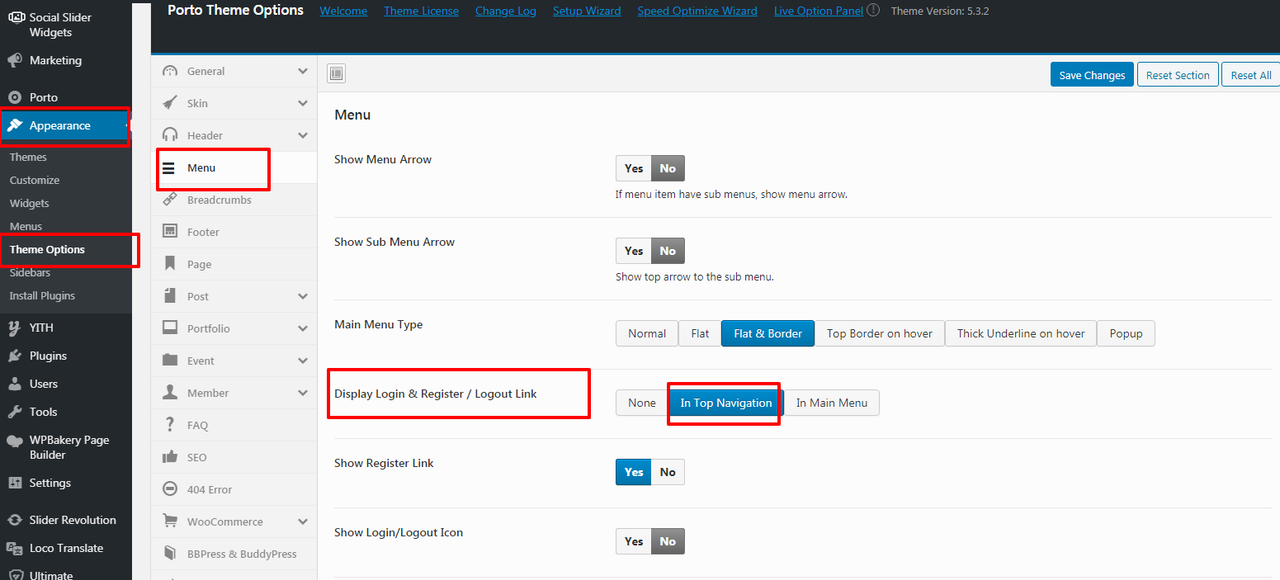Expand the Portfolio section chevron
This screenshot has width=1280, height=580.
(x=302, y=328)
